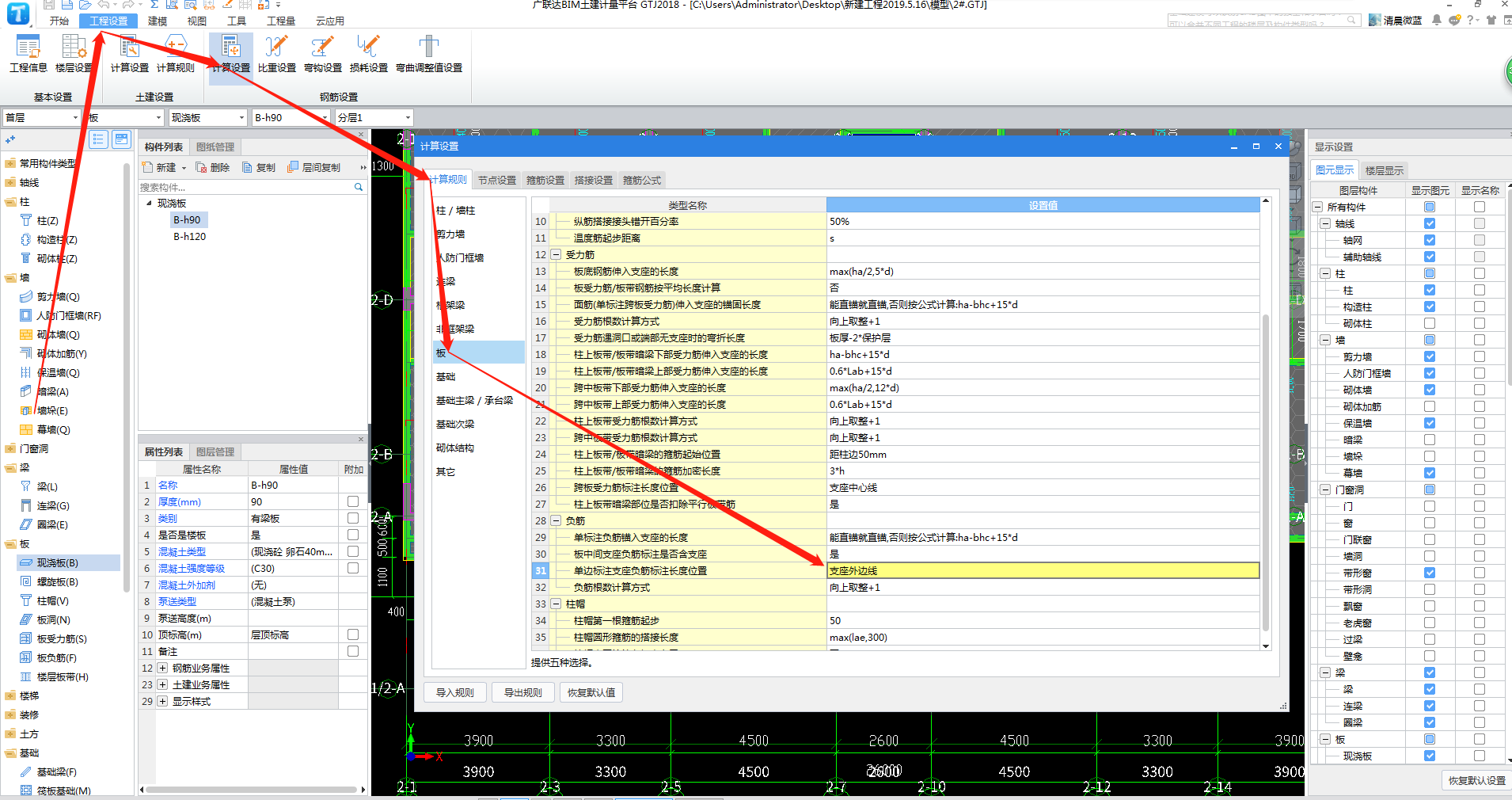
Task: Switch navigation panel to list view icon
Action: tap(98, 139)
